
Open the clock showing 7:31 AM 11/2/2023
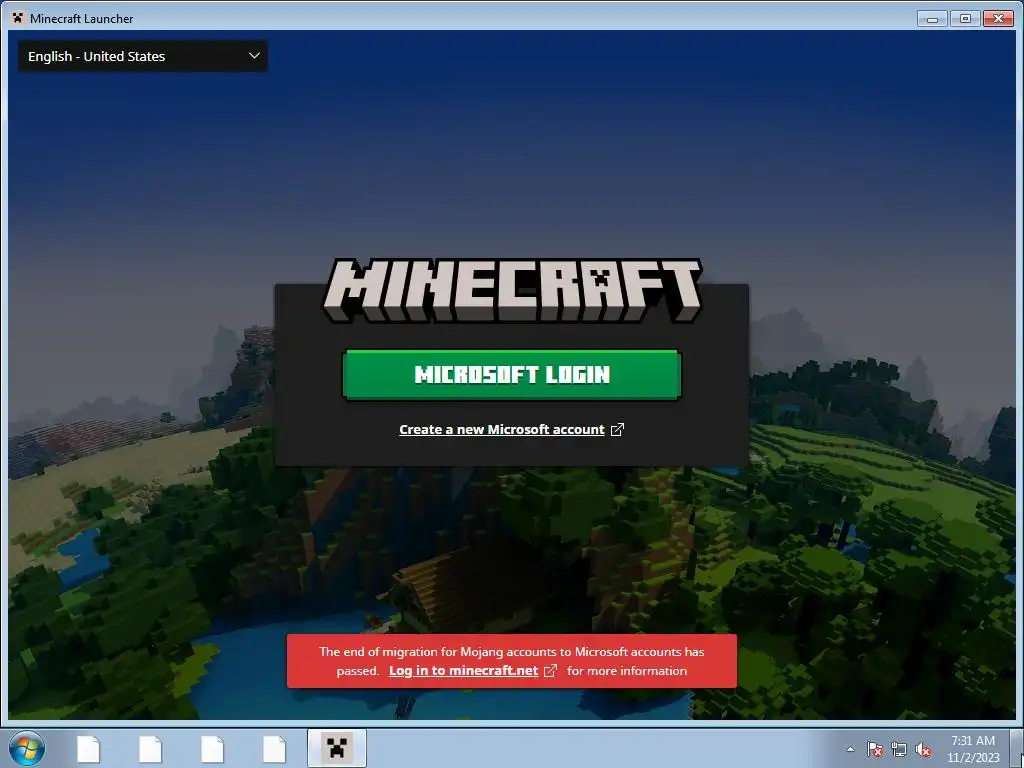[973, 749]
